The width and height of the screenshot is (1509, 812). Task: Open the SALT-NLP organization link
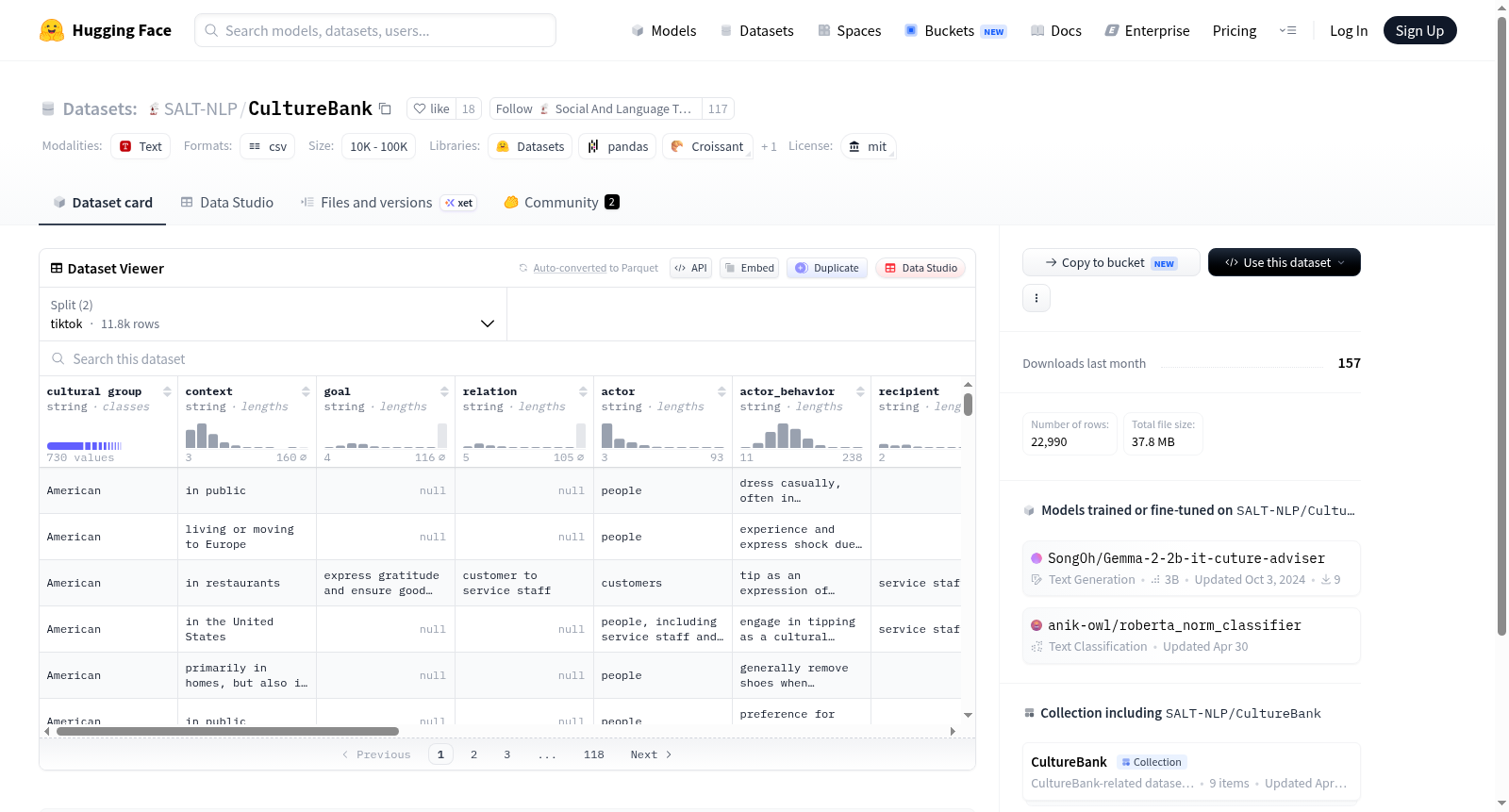(200, 108)
